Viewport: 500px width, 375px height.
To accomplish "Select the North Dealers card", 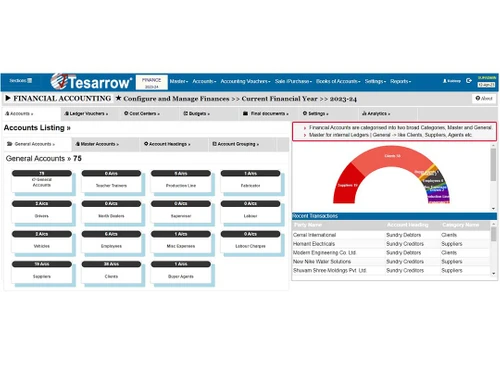I will coord(111,212).
